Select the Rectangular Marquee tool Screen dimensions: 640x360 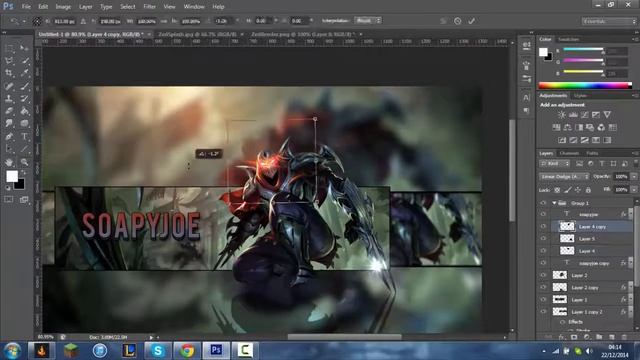point(9,48)
